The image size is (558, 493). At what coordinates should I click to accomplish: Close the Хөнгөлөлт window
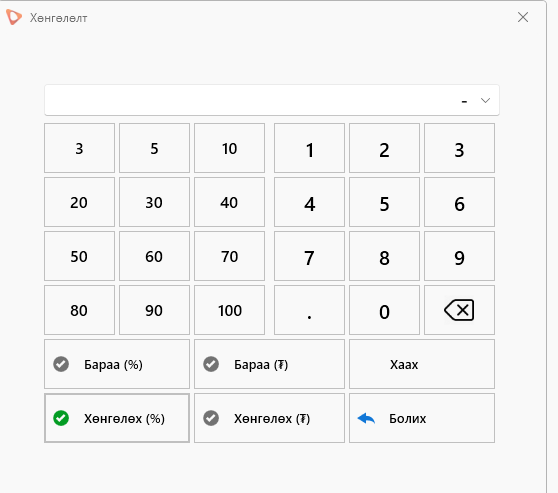523,17
